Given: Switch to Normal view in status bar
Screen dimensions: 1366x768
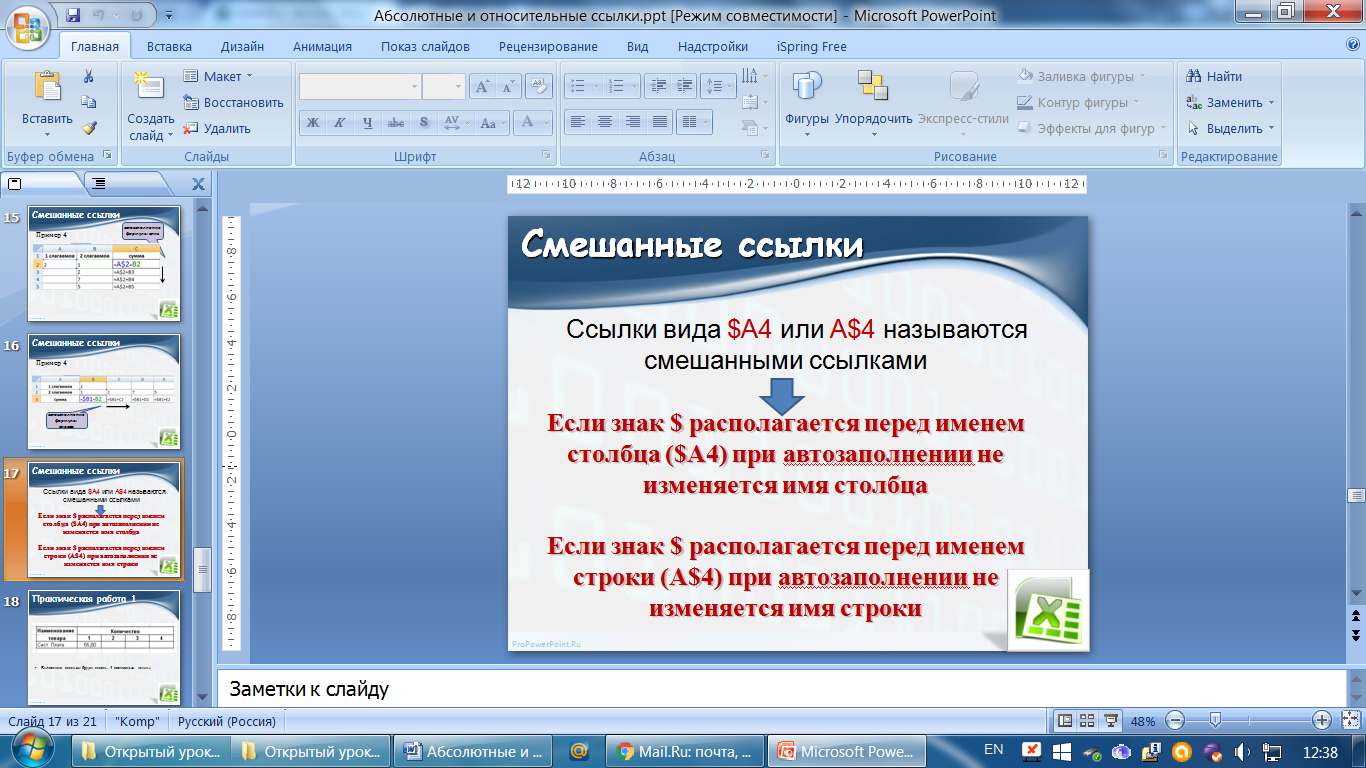Looking at the screenshot, I should coord(1065,721).
